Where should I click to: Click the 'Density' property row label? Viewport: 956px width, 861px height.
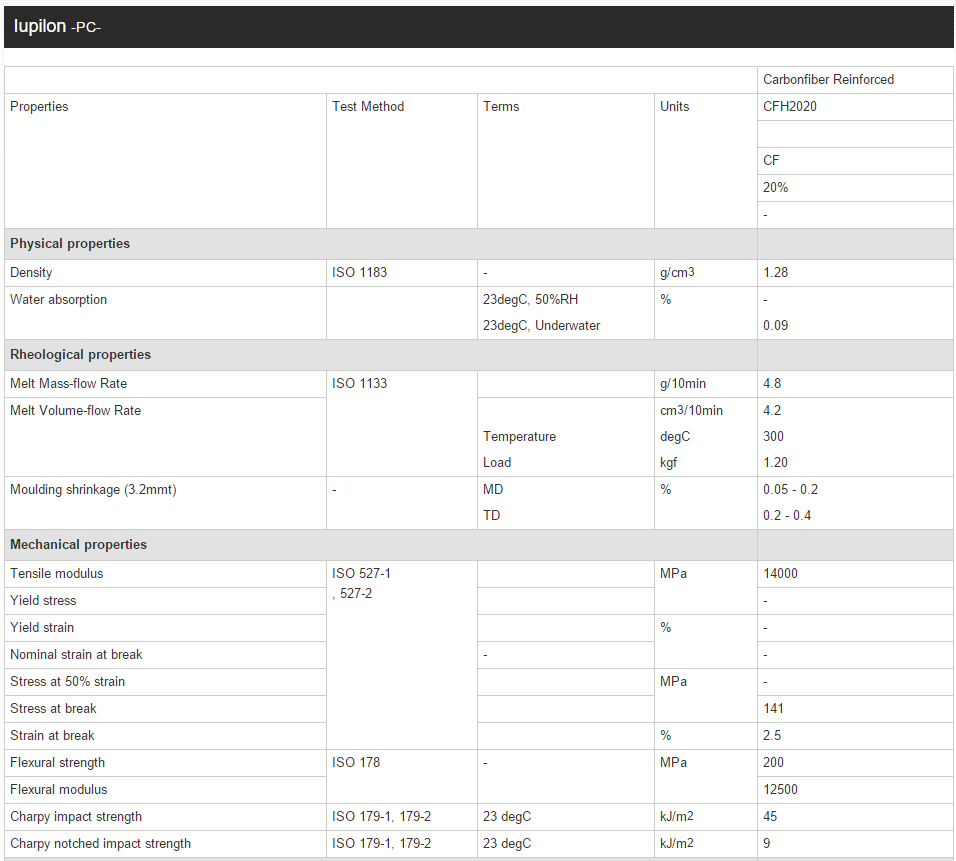click(x=31, y=273)
